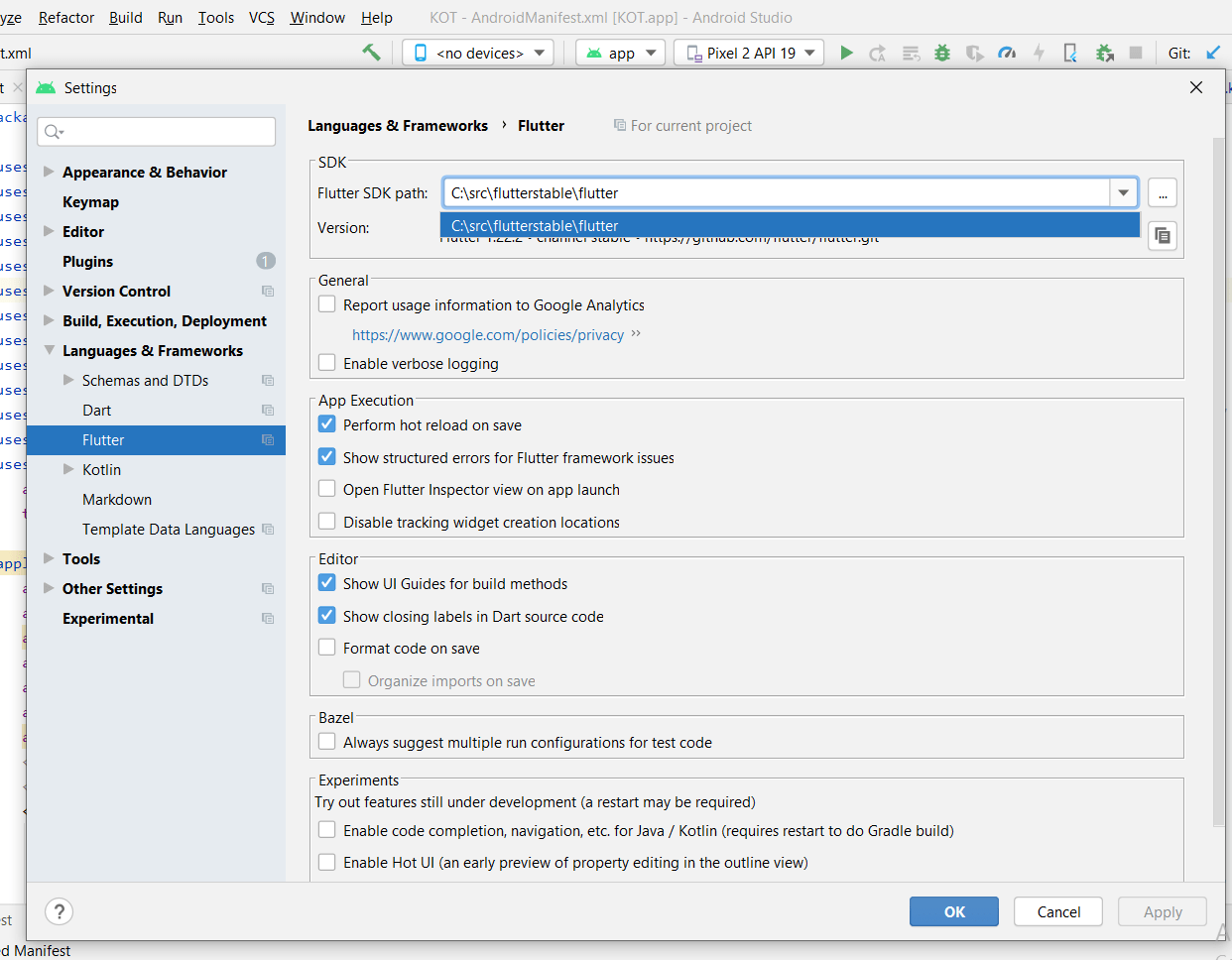Viewport: 1232px width, 960px height.
Task: Click the Make Project hammer icon
Action: (x=371, y=53)
